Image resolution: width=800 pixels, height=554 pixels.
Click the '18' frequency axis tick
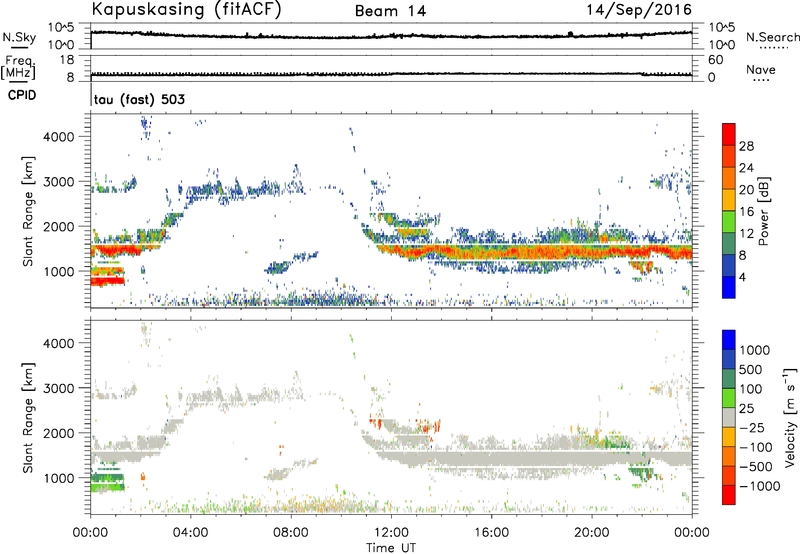[x=67, y=60]
